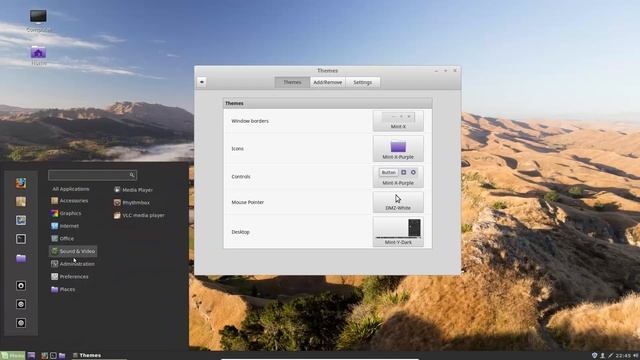Launch Rhythmbox from the menu
This screenshot has height=360, width=640.
pos(132,202)
